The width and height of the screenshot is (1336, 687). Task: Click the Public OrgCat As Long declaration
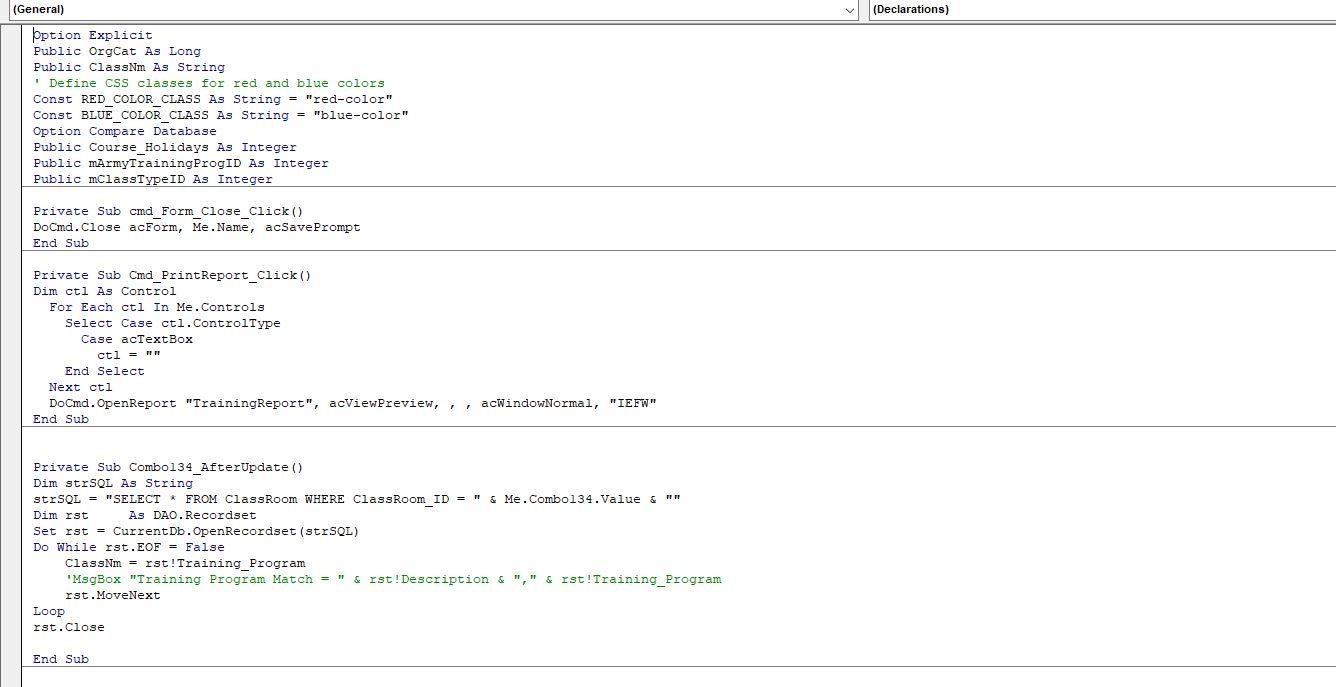(x=117, y=51)
